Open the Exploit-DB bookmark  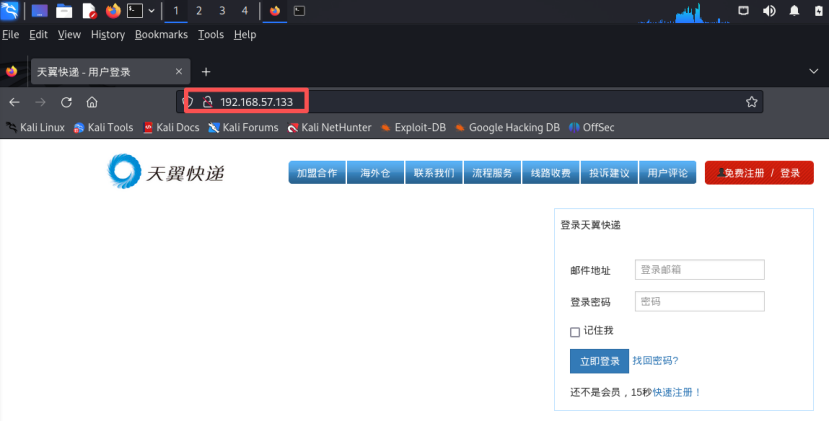(413, 127)
